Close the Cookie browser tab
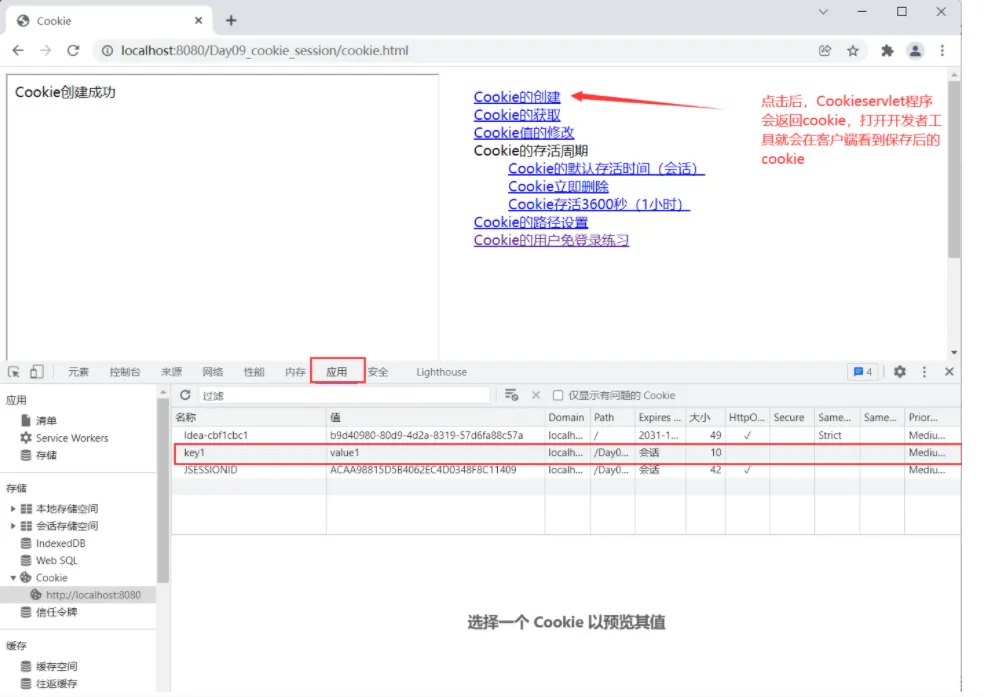 click(198, 21)
